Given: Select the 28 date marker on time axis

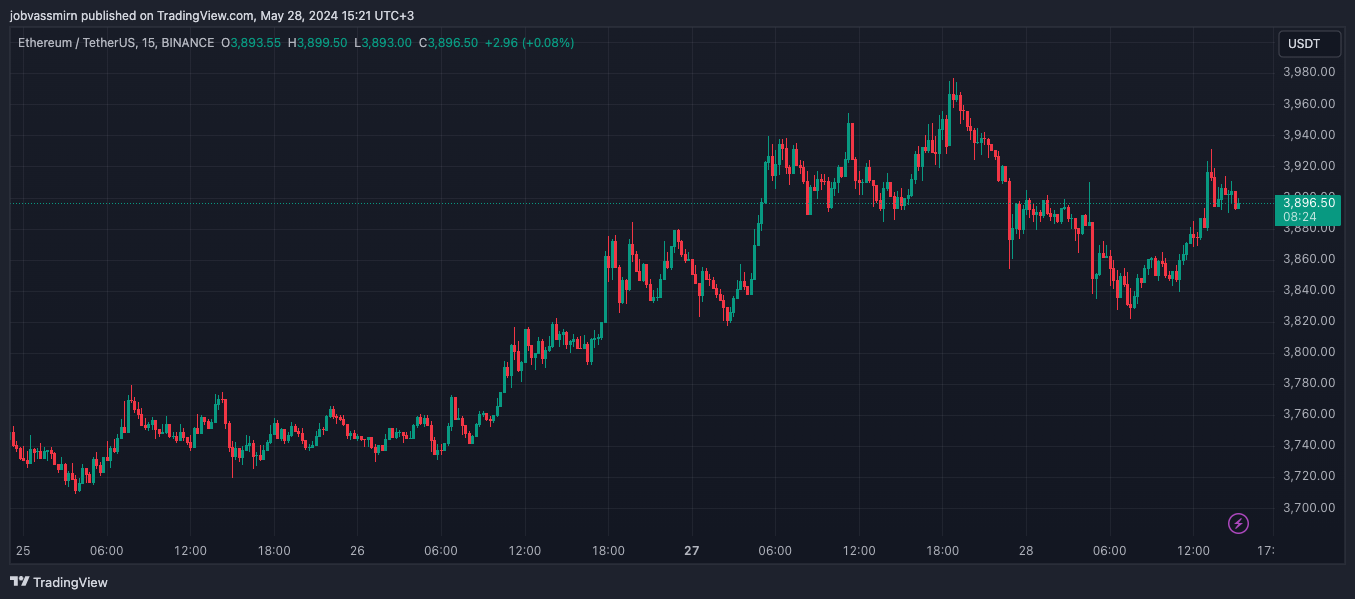Looking at the screenshot, I should [1026, 551].
